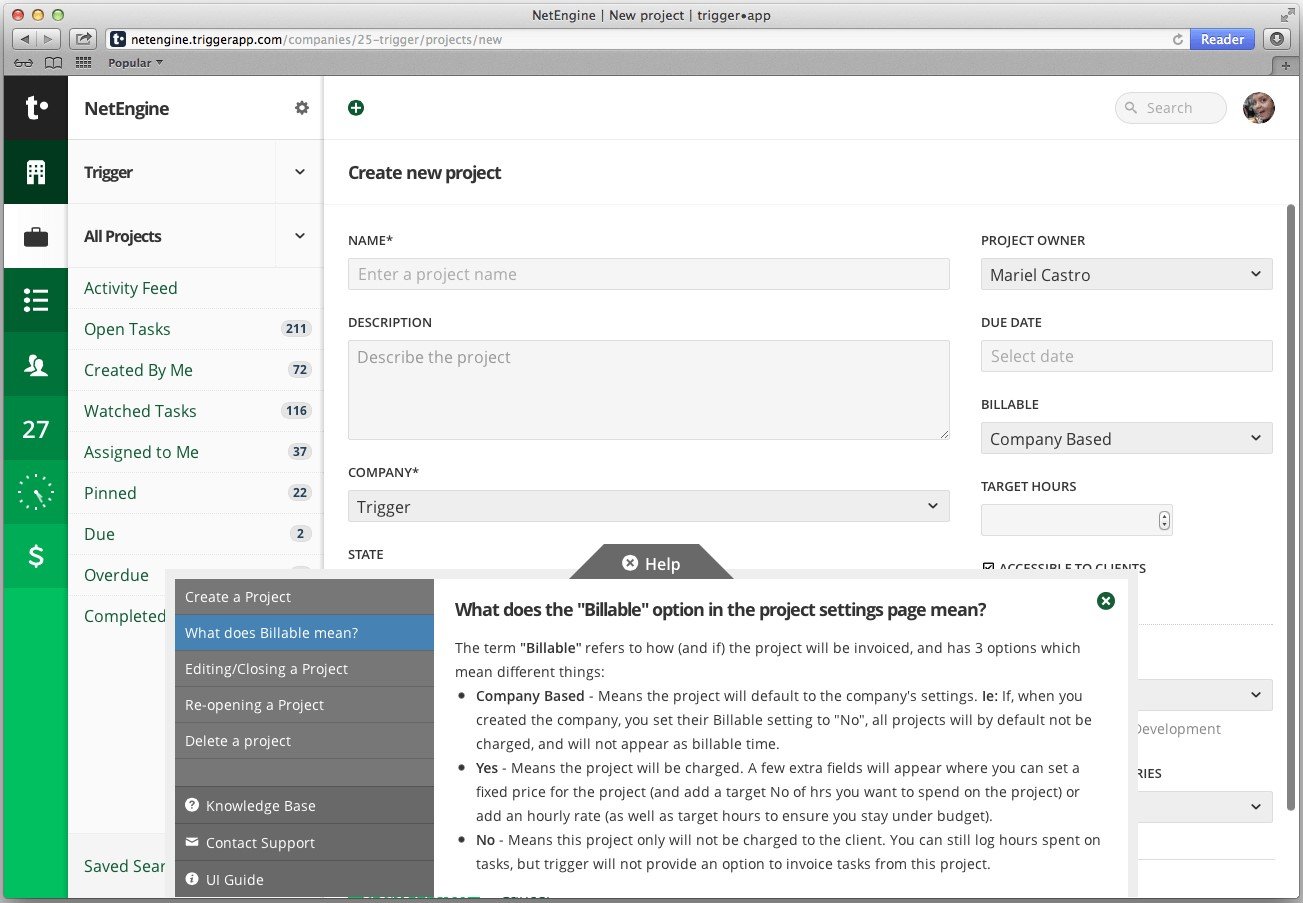Click Safari Reader button
The image size is (1303, 903).
pyautogui.click(x=1222, y=39)
